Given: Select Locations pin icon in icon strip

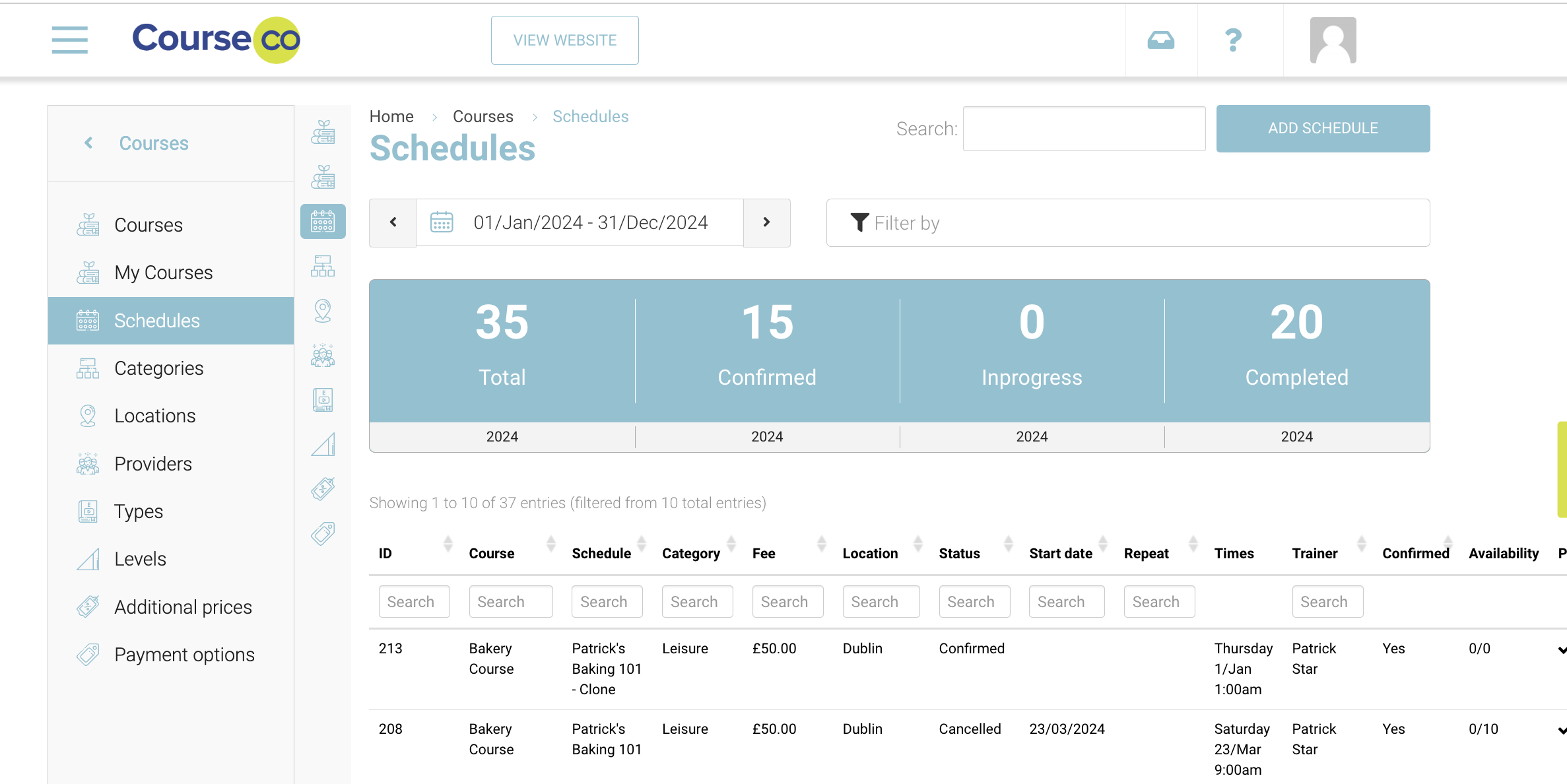Looking at the screenshot, I should coord(323,310).
